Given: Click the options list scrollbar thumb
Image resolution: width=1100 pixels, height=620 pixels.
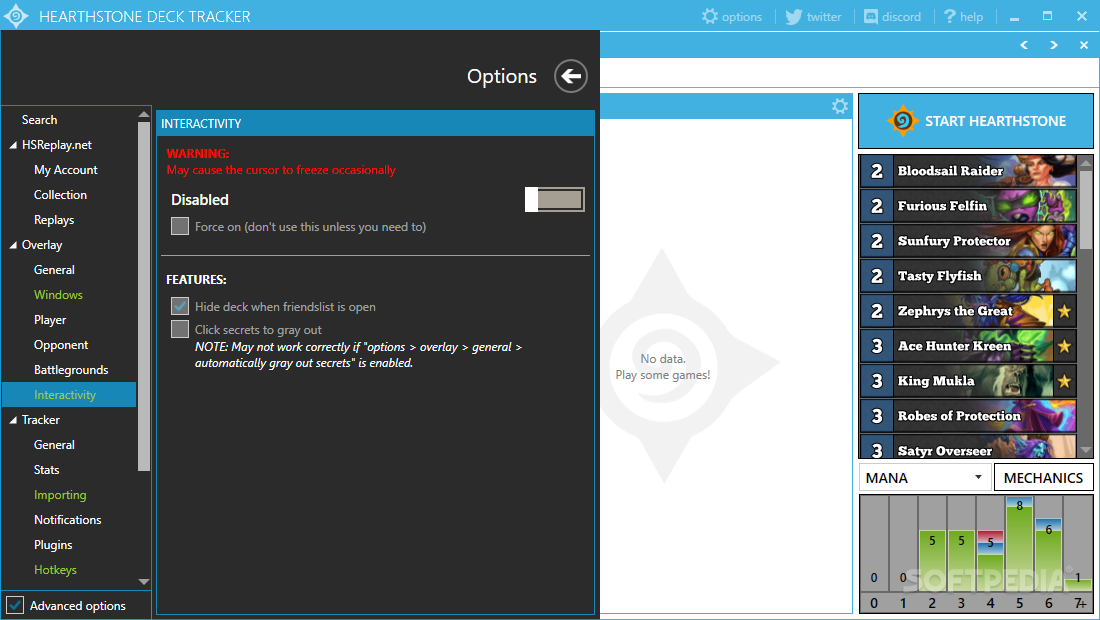Looking at the screenshot, I should 144,296.
